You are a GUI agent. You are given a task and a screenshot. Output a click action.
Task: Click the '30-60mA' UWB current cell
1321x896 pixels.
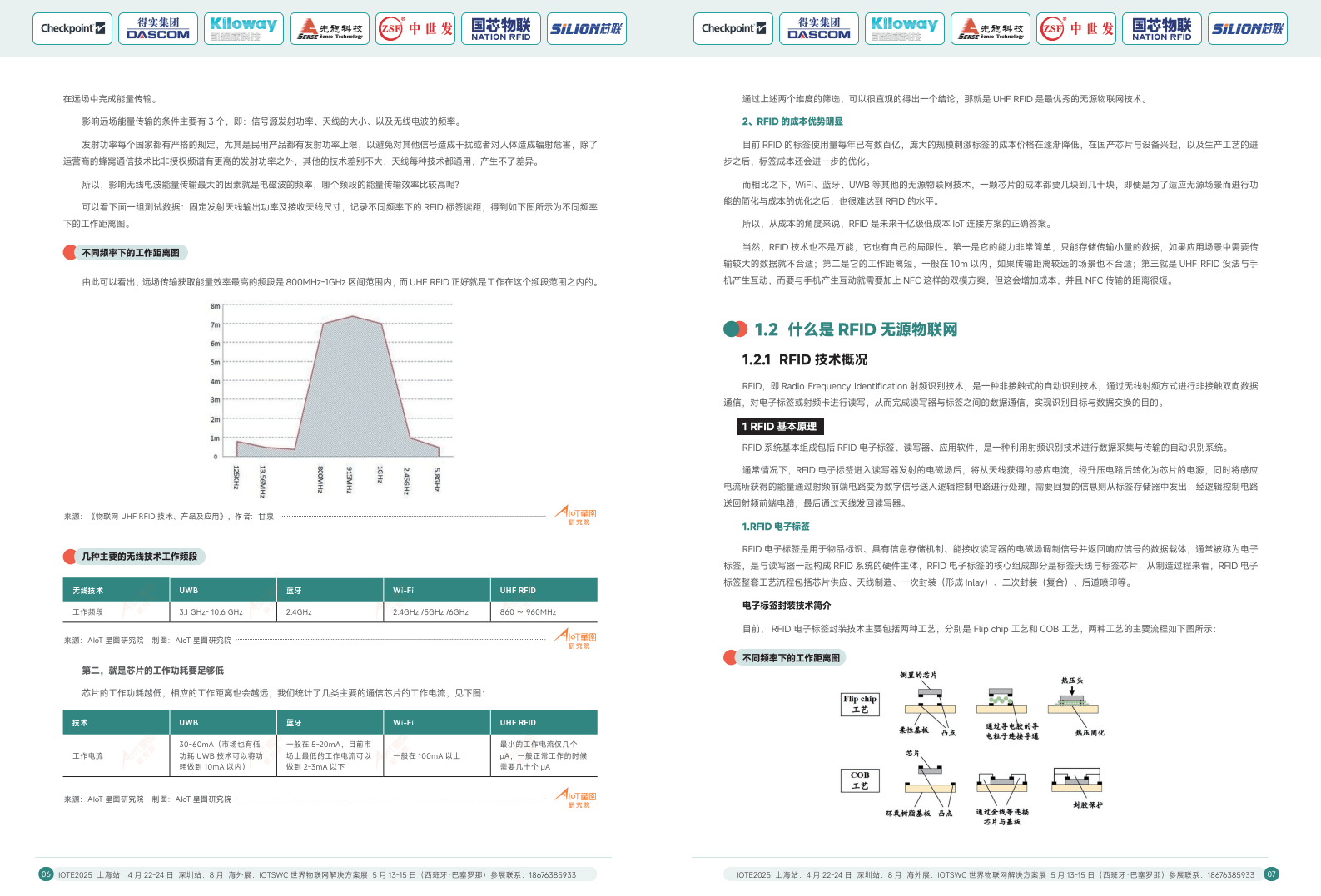[x=223, y=755]
